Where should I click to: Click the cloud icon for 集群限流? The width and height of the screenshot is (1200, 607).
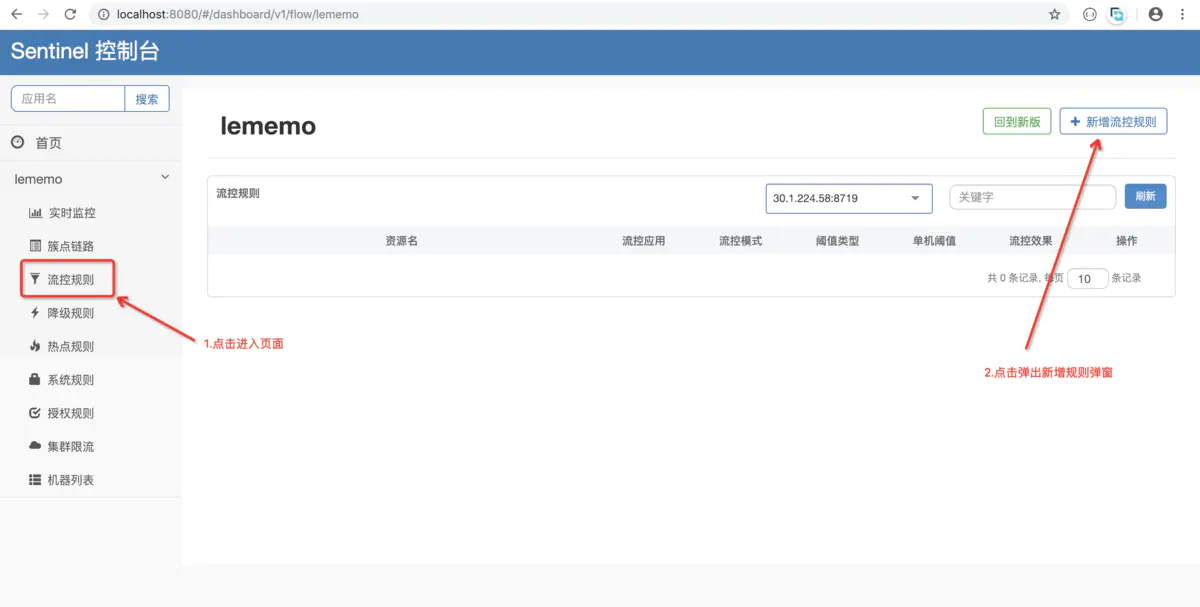tap(36, 446)
